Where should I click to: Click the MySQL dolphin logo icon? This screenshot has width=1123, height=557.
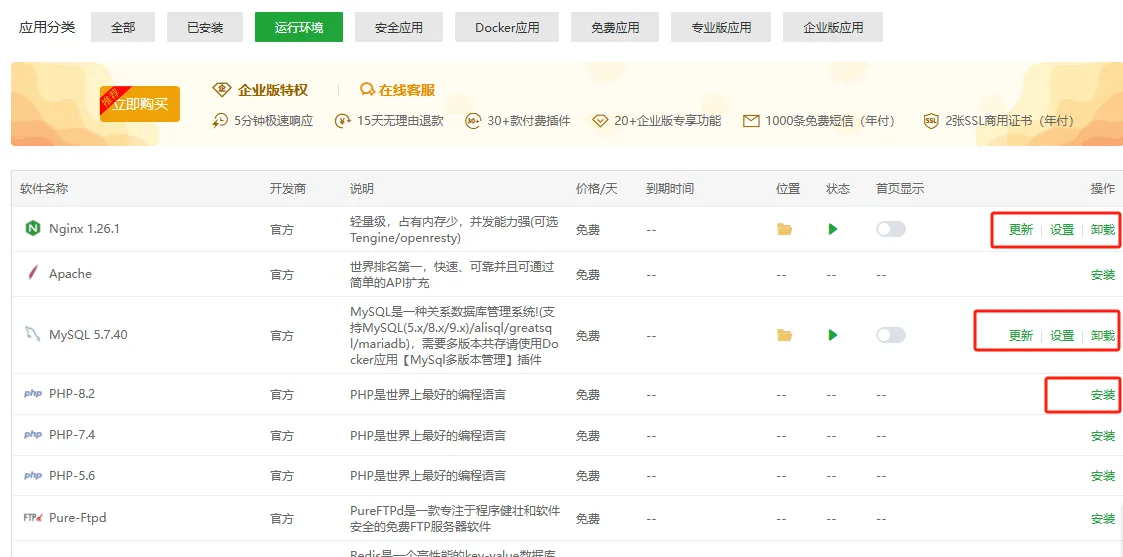32,334
